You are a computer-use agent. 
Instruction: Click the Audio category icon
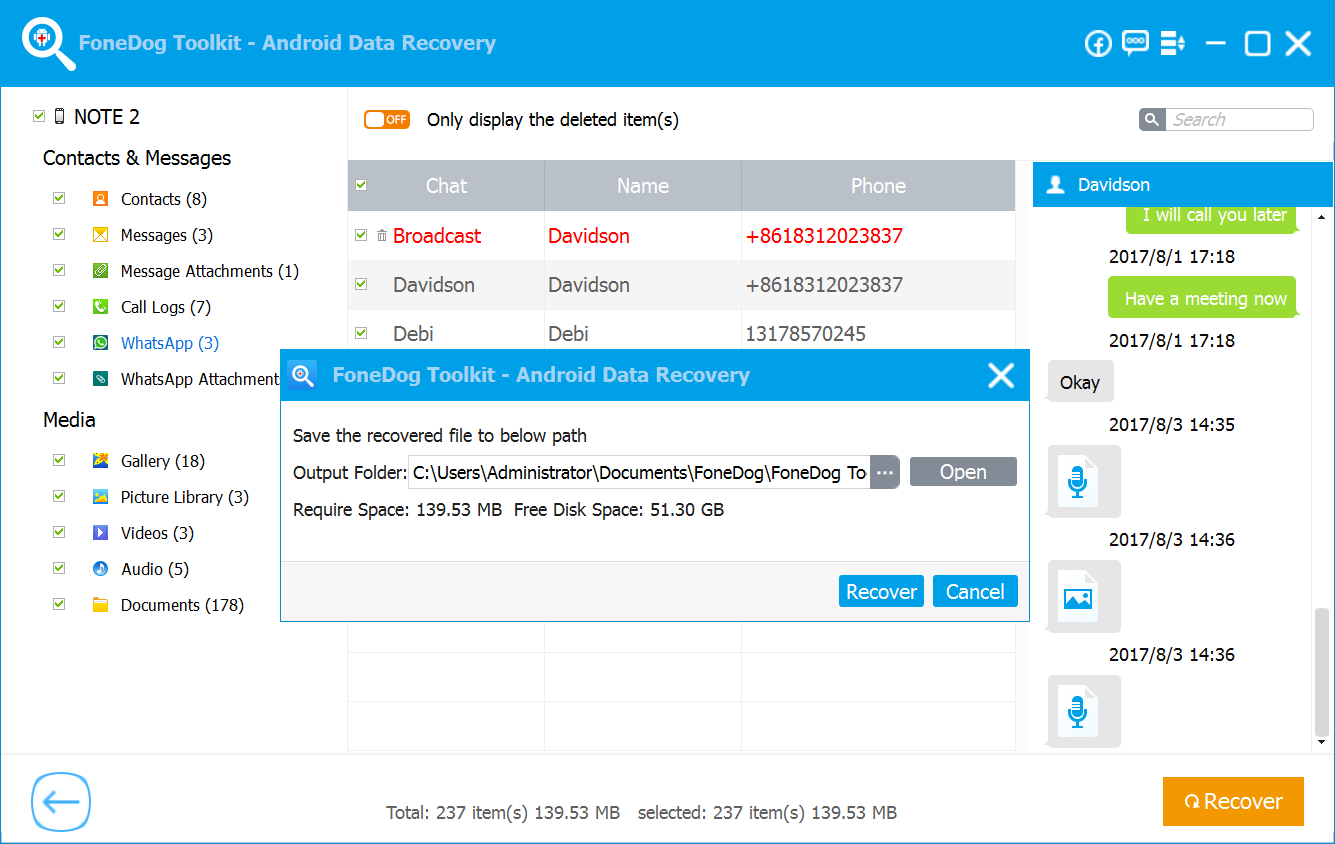pos(100,569)
